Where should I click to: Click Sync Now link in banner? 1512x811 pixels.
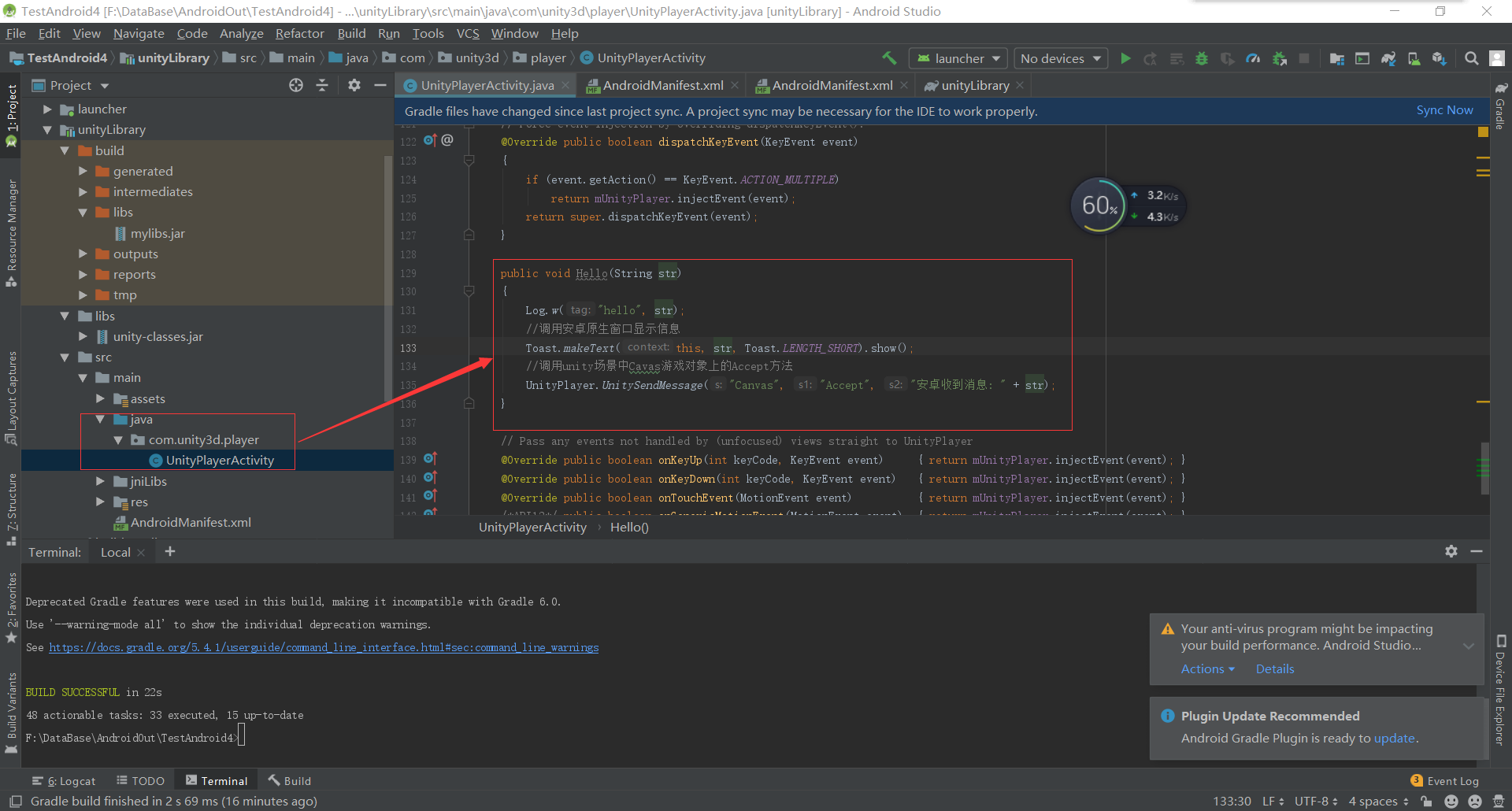1444,110
